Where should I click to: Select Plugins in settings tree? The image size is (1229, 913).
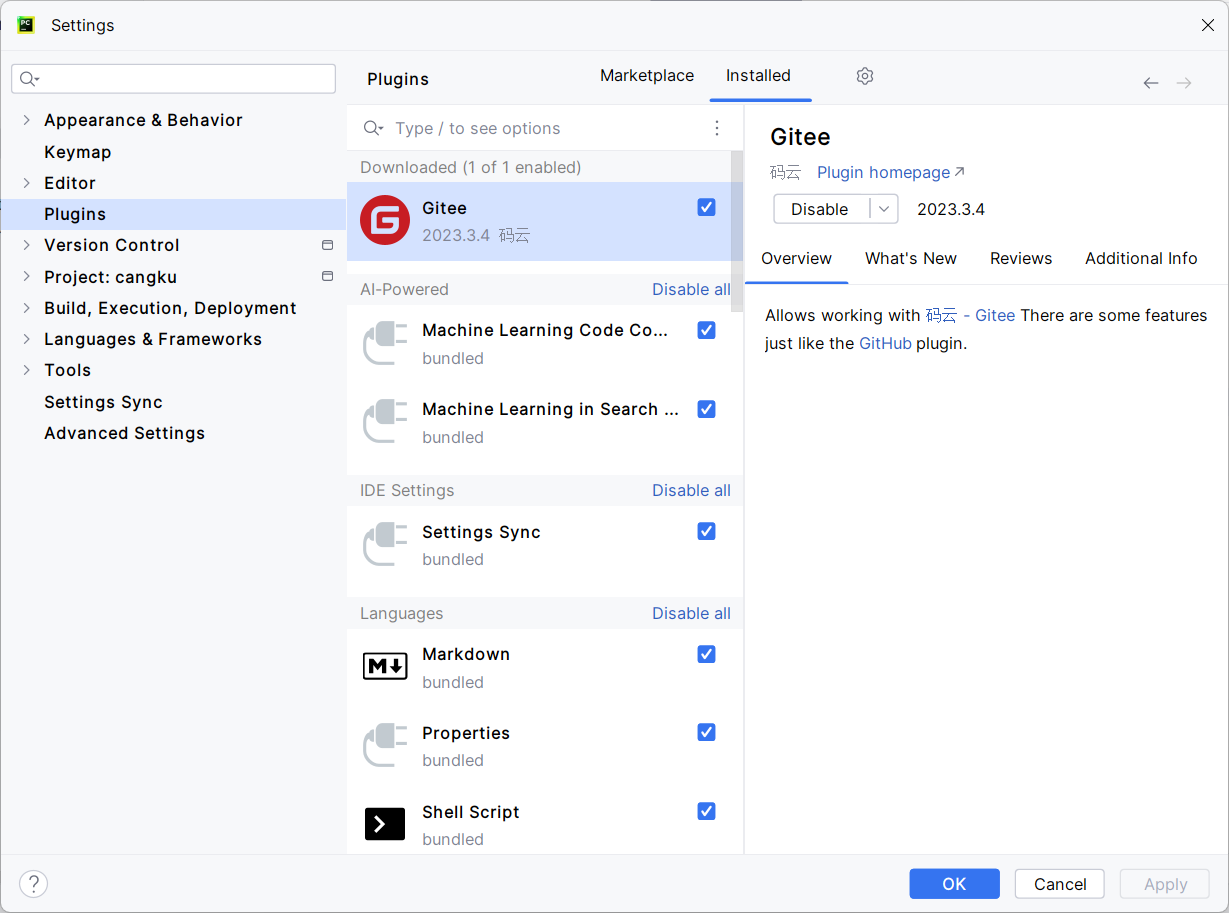pyautogui.click(x=174, y=214)
